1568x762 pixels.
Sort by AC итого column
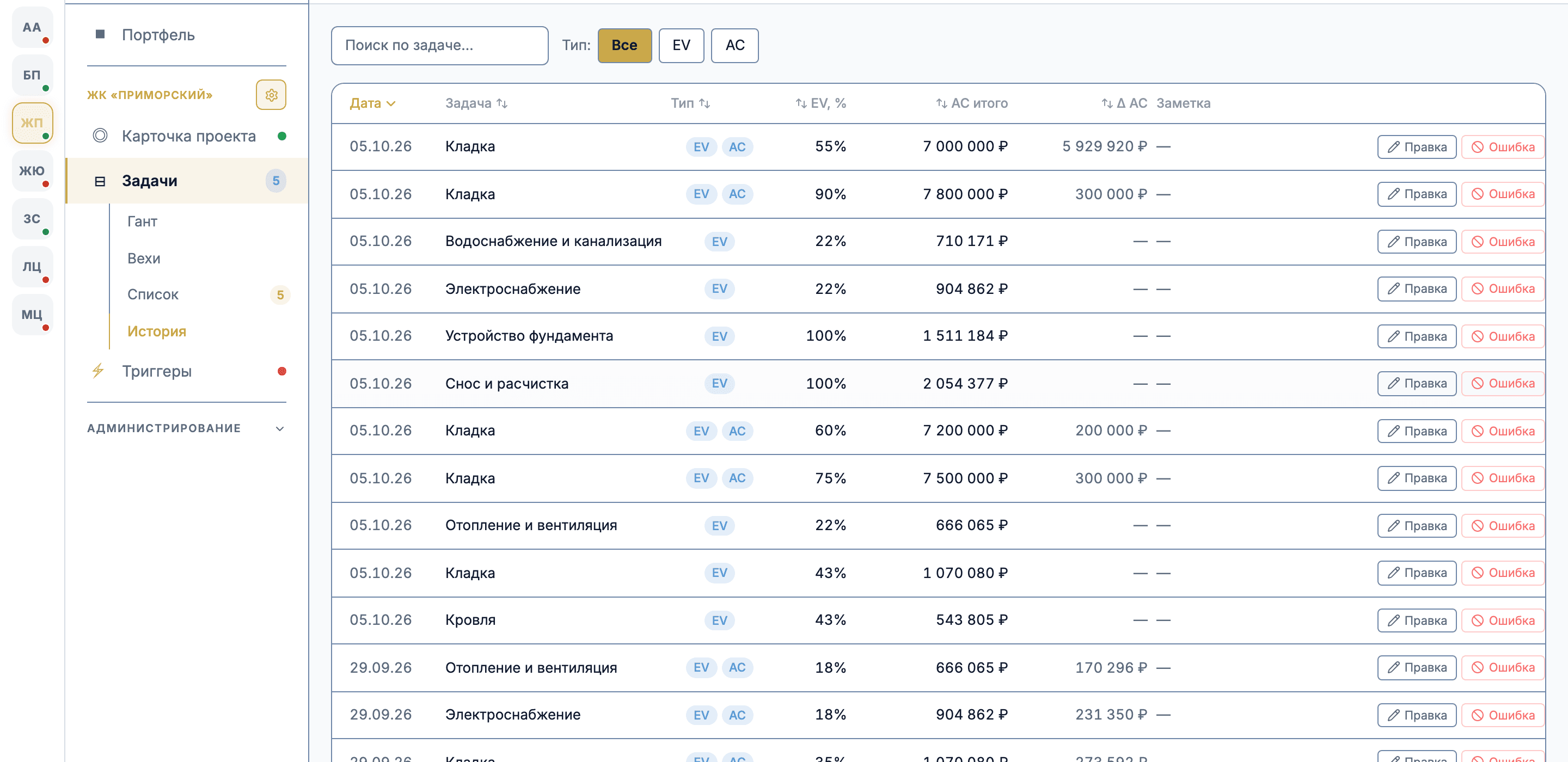pos(971,103)
